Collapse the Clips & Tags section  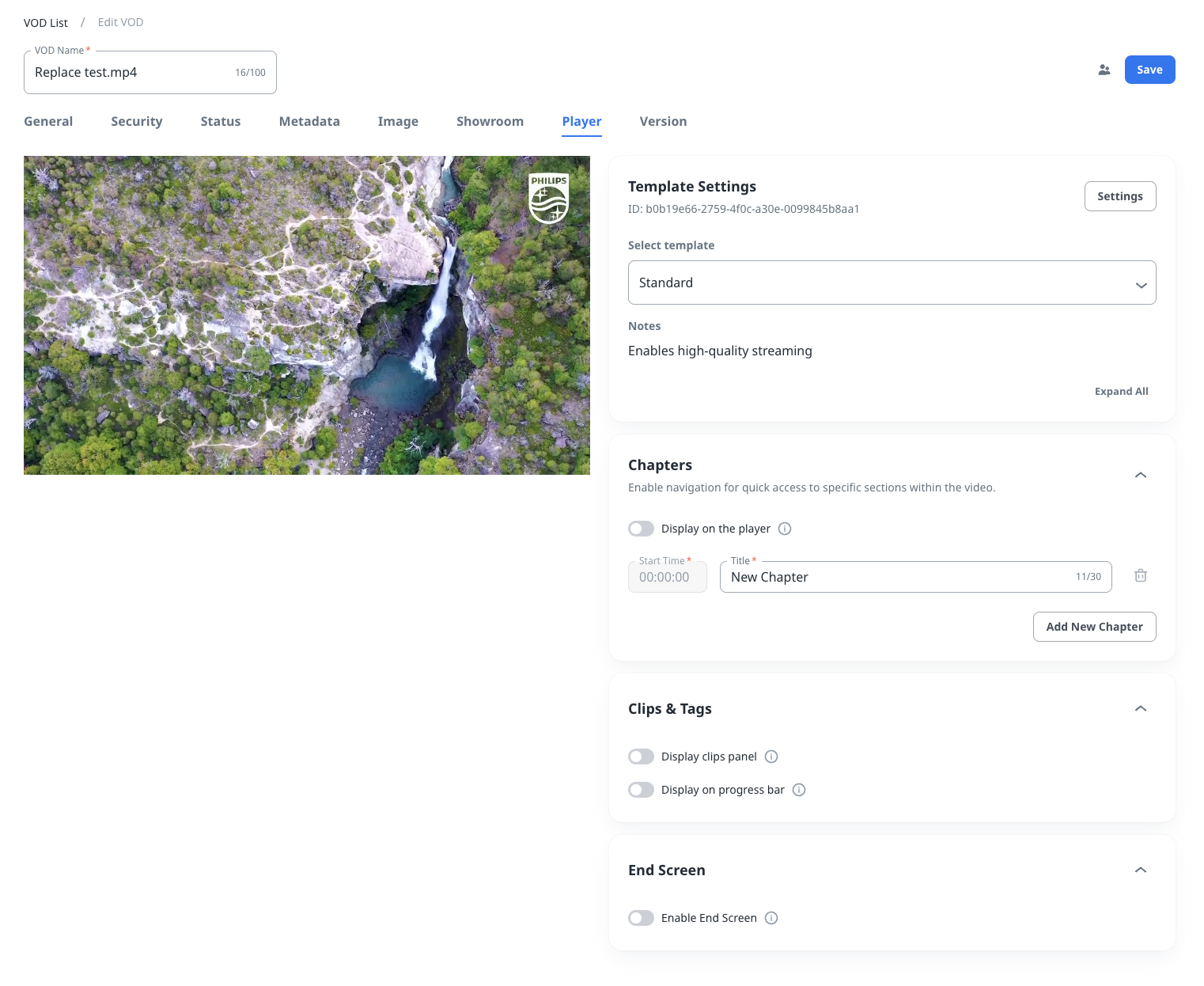click(1140, 708)
